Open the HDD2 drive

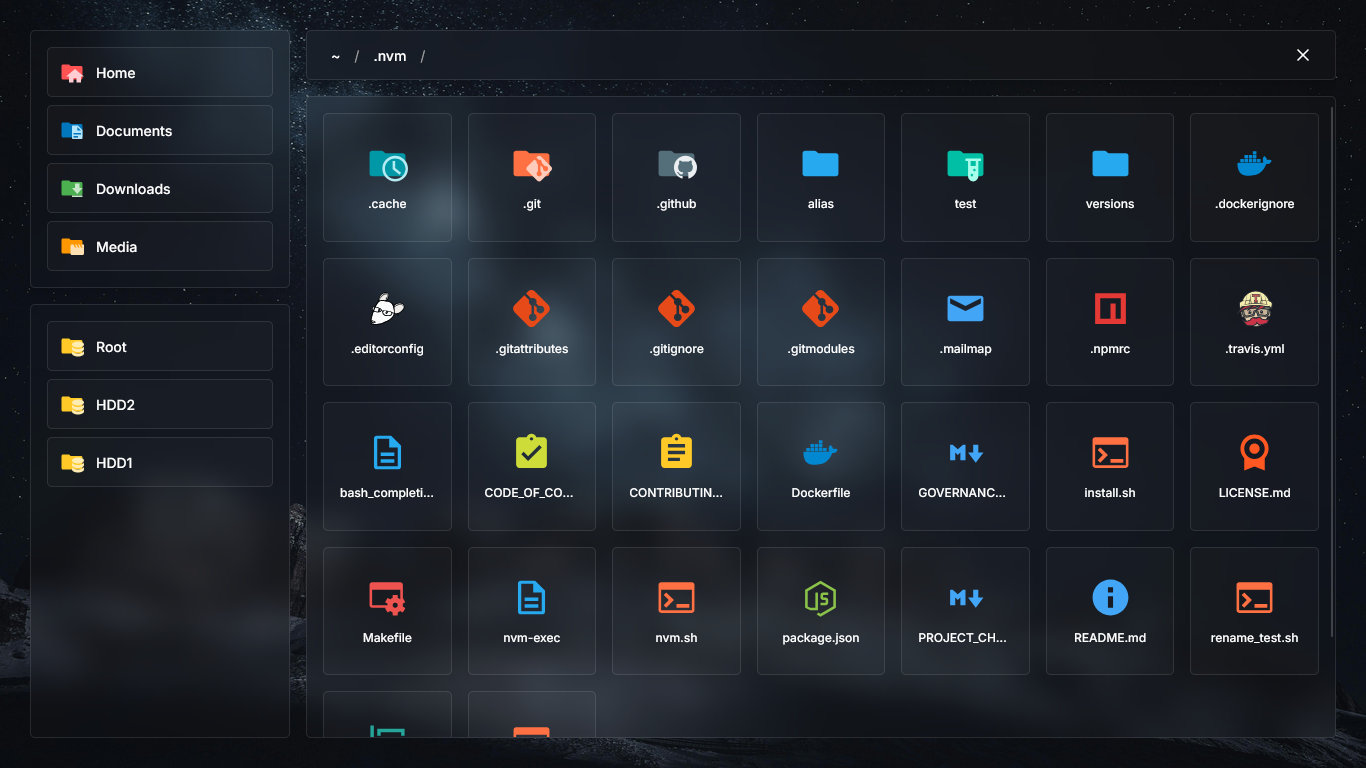[160, 404]
